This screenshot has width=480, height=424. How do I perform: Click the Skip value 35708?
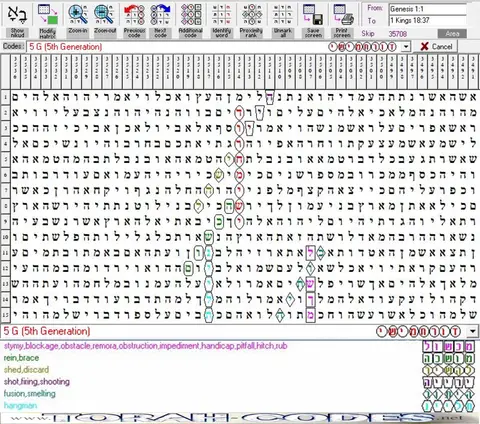click(398, 34)
